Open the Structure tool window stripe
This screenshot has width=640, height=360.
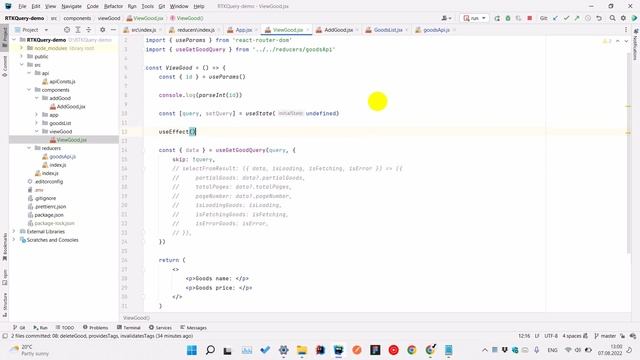point(4,305)
